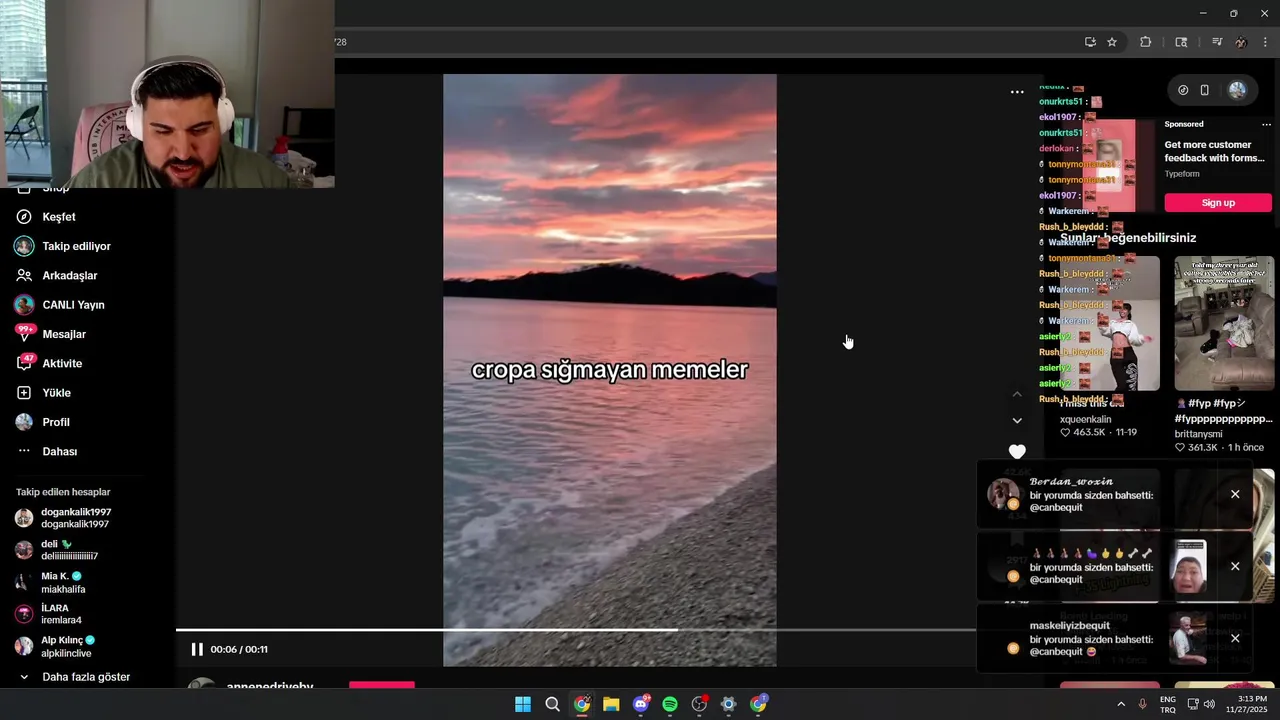Open Chrome three-dot menu

[x=1265, y=42]
